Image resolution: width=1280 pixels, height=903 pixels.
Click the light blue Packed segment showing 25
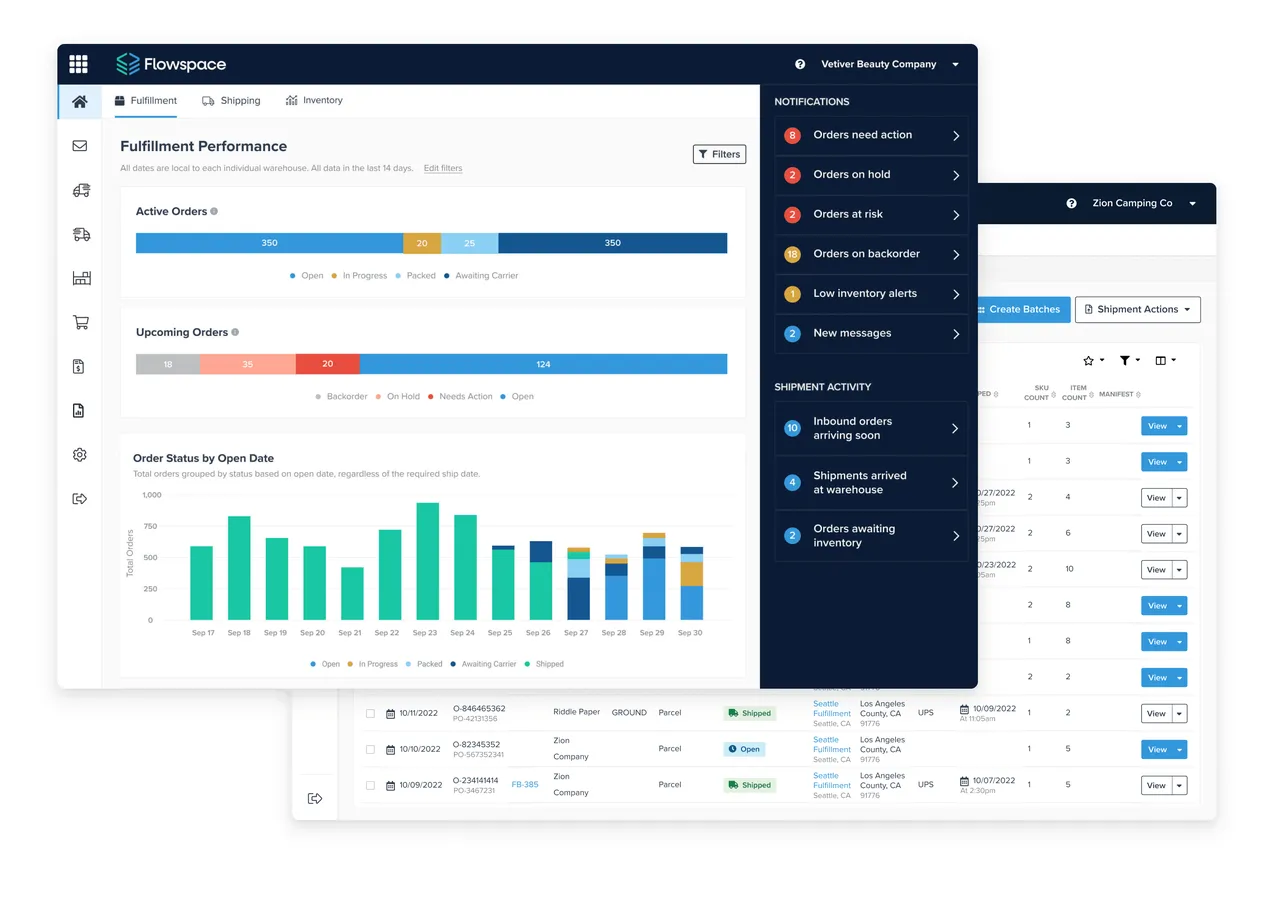(x=470, y=243)
